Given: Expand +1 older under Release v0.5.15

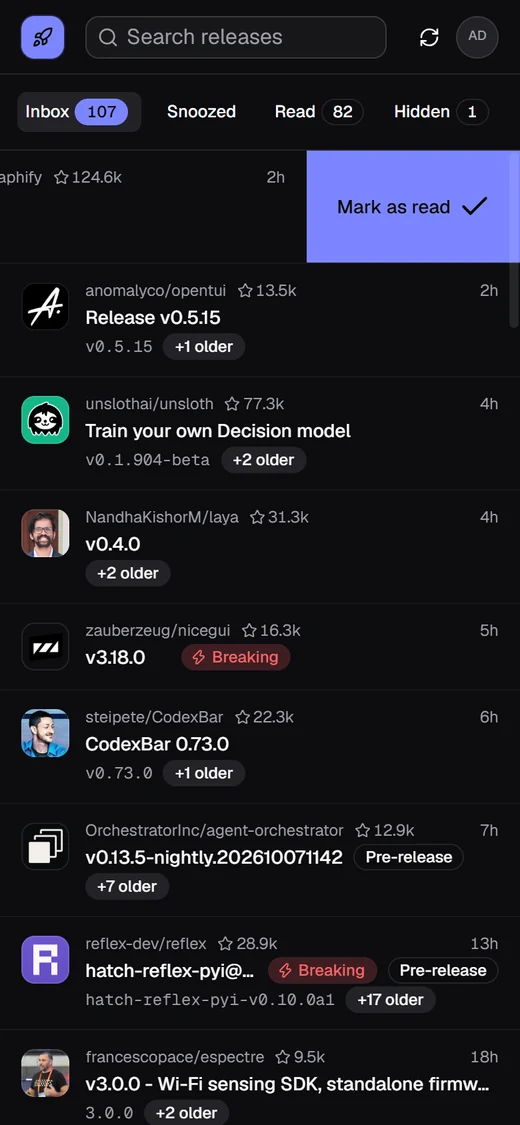Looking at the screenshot, I should pos(204,347).
